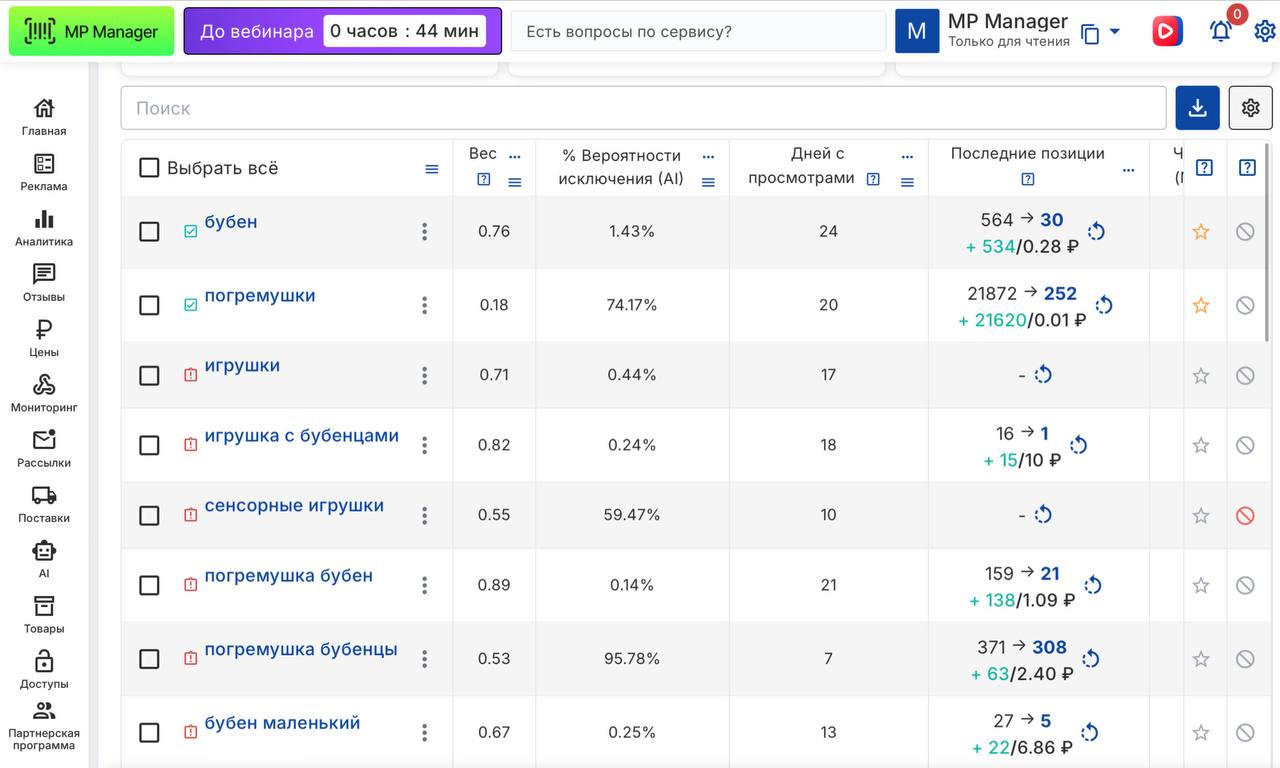This screenshot has width=1280, height=768.
Task: Star the 'игрушки' keyword as favorite
Action: 1201,376
